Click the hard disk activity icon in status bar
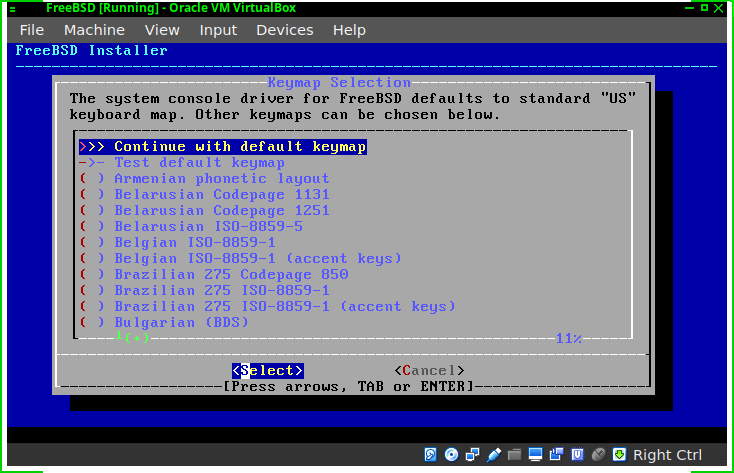Viewport: 734px width, 473px height. 430,454
